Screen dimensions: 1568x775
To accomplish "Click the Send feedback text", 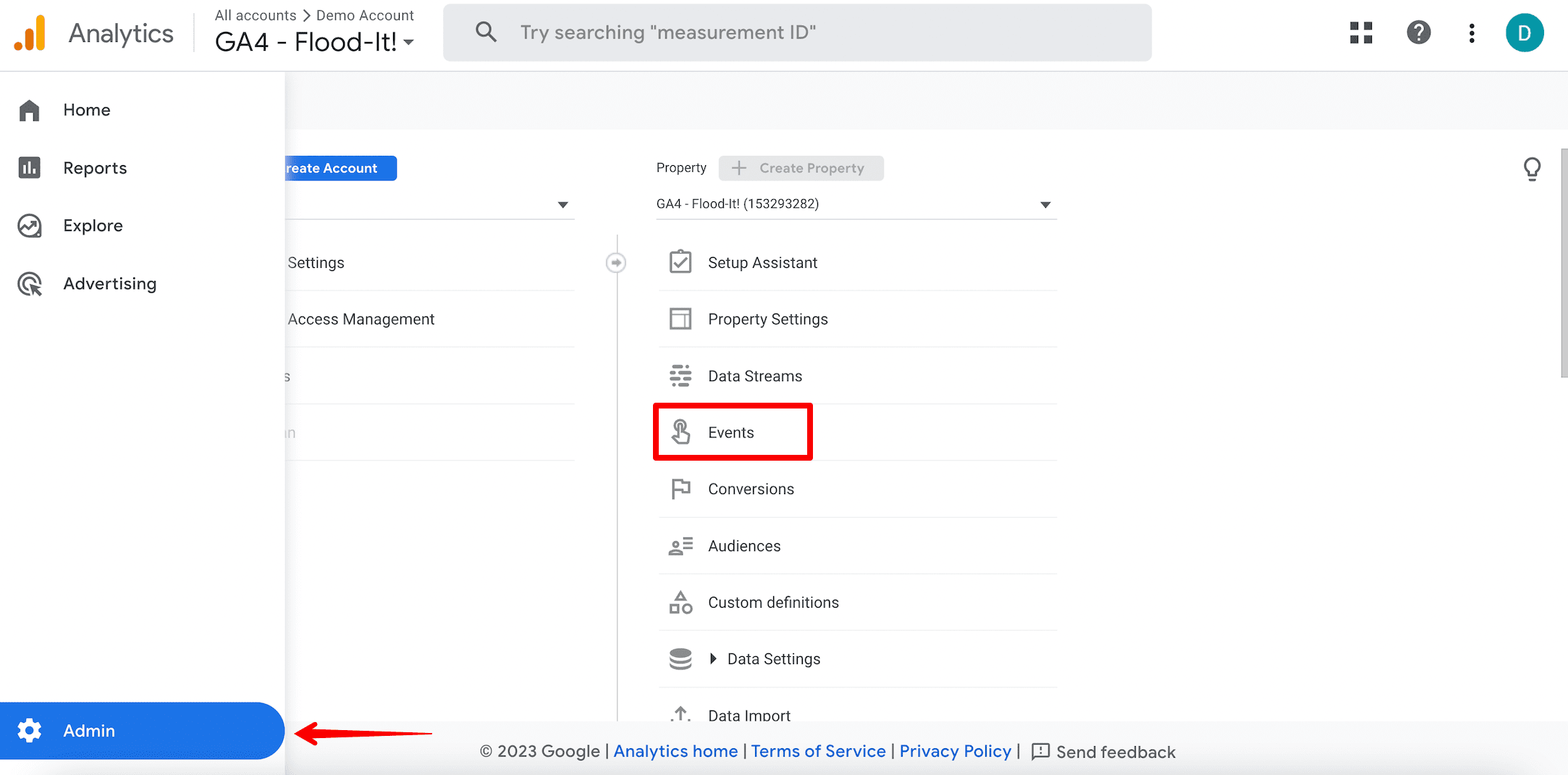I will [1116, 752].
